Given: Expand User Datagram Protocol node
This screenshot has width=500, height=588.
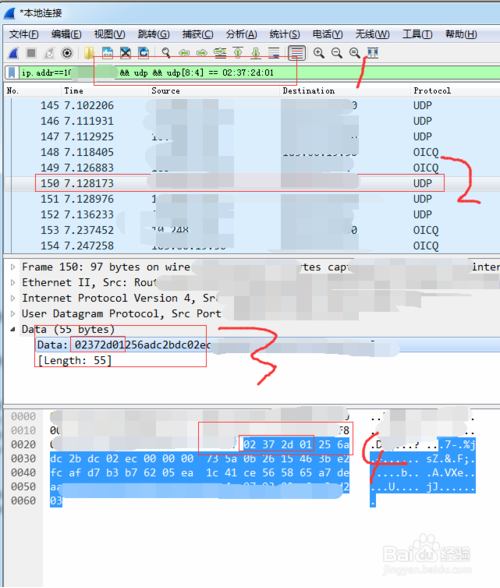Looking at the screenshot, I should point(13,314).
